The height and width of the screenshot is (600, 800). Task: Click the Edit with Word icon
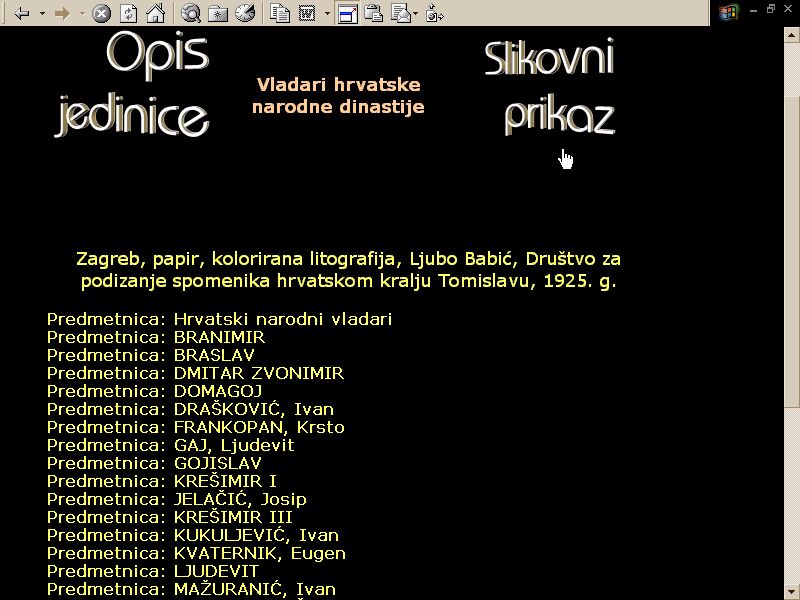pyautogui.click(x=307, y=14)
